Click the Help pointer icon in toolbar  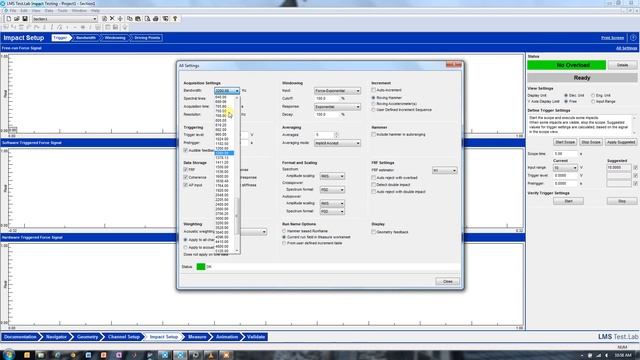(x=175, y=19)
